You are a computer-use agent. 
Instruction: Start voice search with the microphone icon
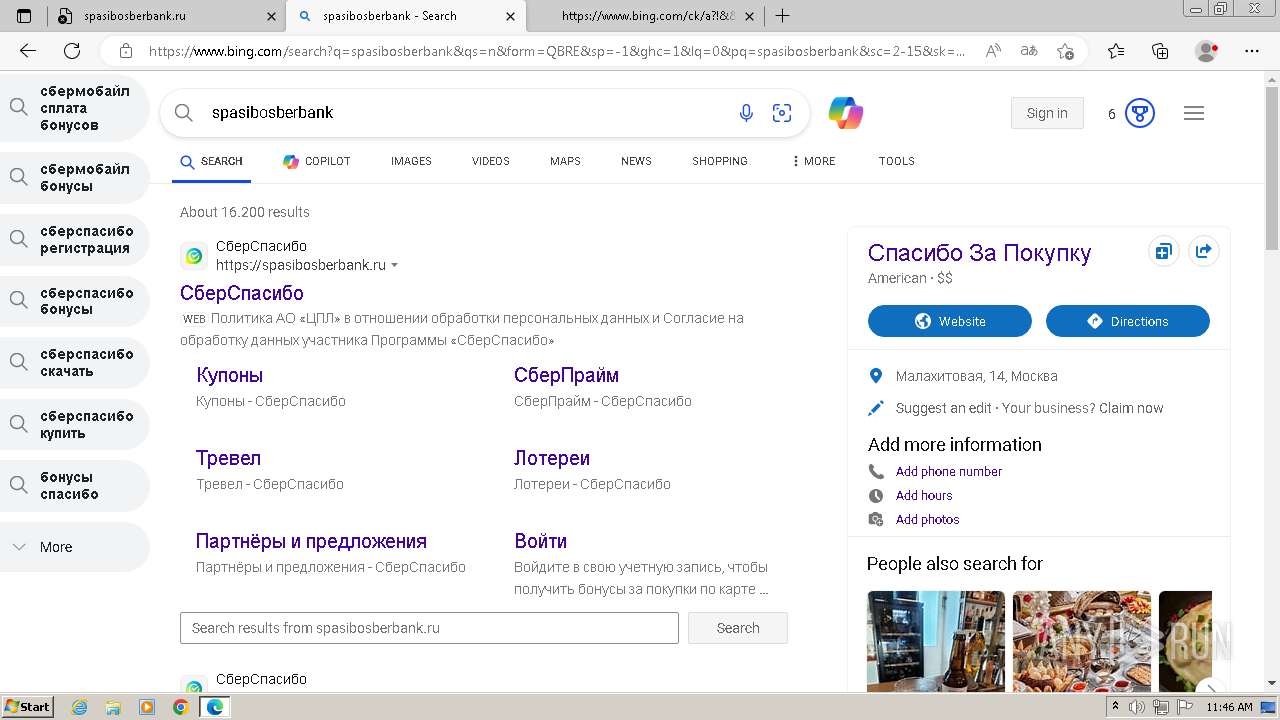pyautogui.click(x=746, y=113)
